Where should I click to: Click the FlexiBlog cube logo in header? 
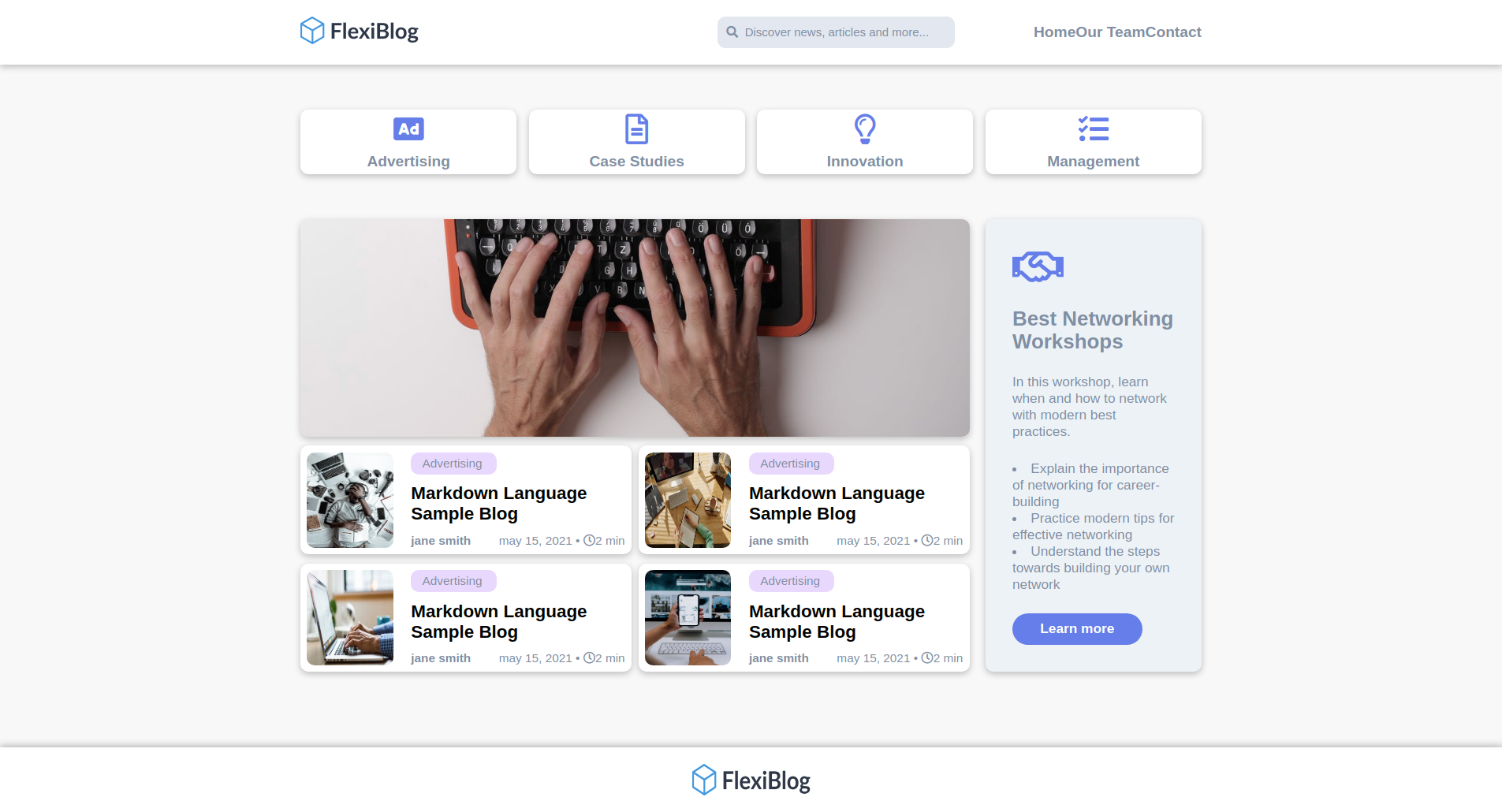tap(312, 31)
